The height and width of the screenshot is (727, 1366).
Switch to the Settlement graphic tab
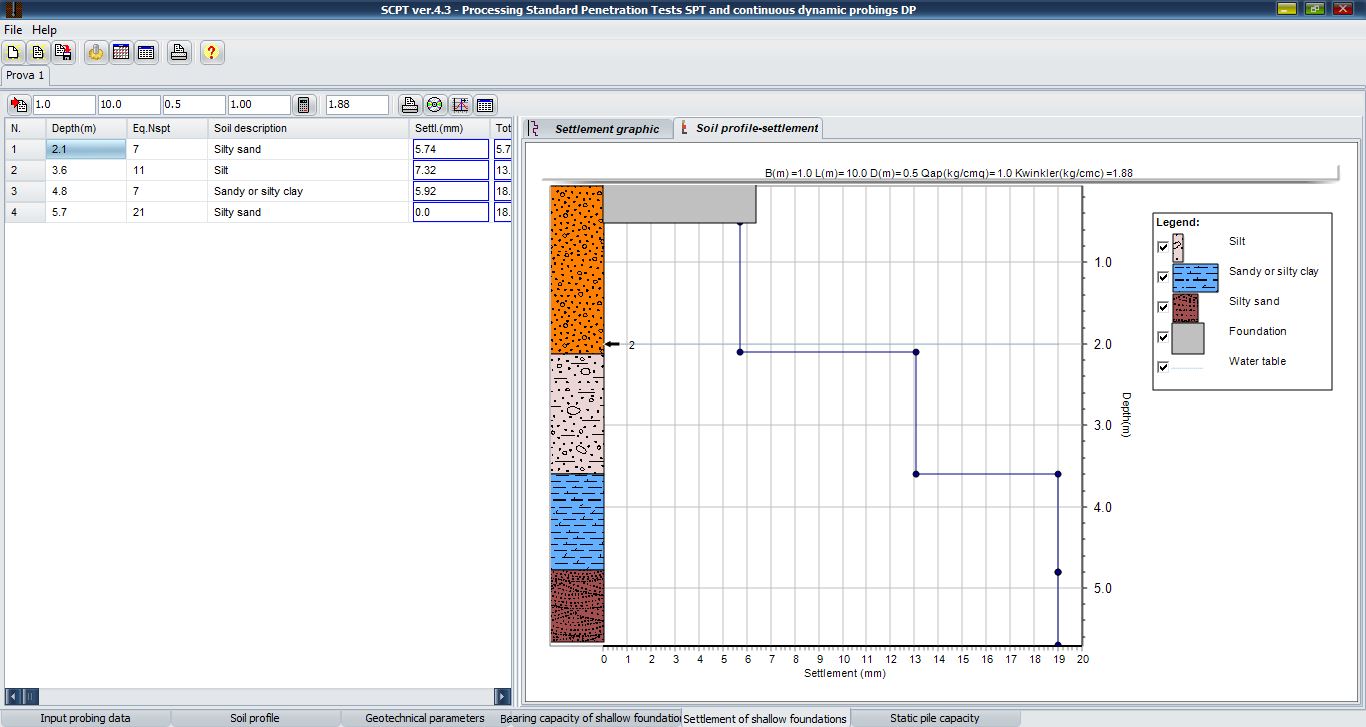click(606, 129)
